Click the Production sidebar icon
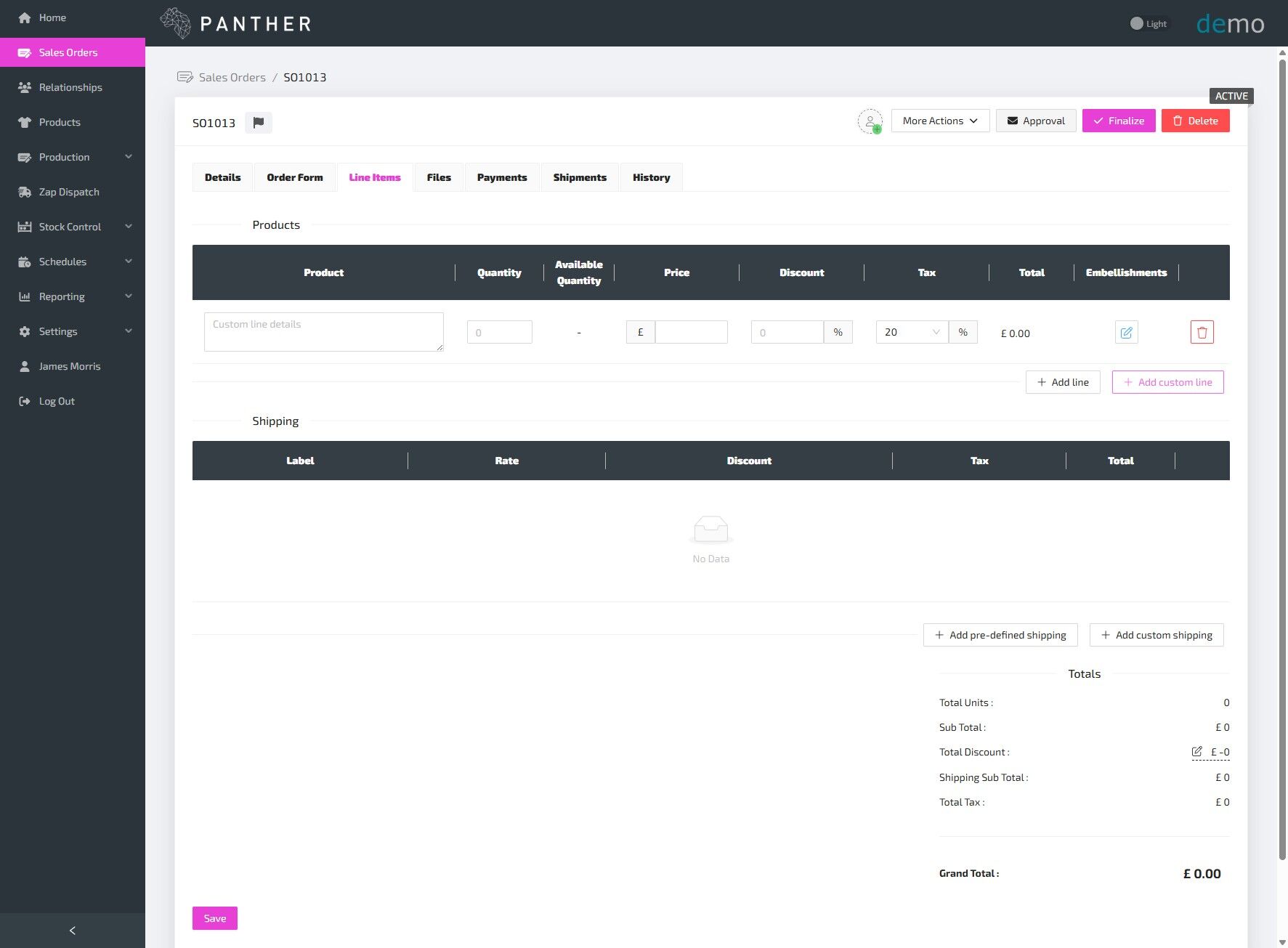Screen dimensions: 1288x948 tap(25, 157)
